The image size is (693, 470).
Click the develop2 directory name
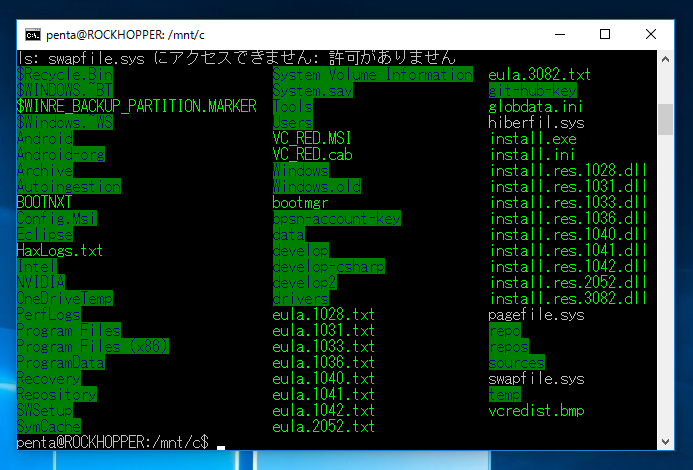305,283
